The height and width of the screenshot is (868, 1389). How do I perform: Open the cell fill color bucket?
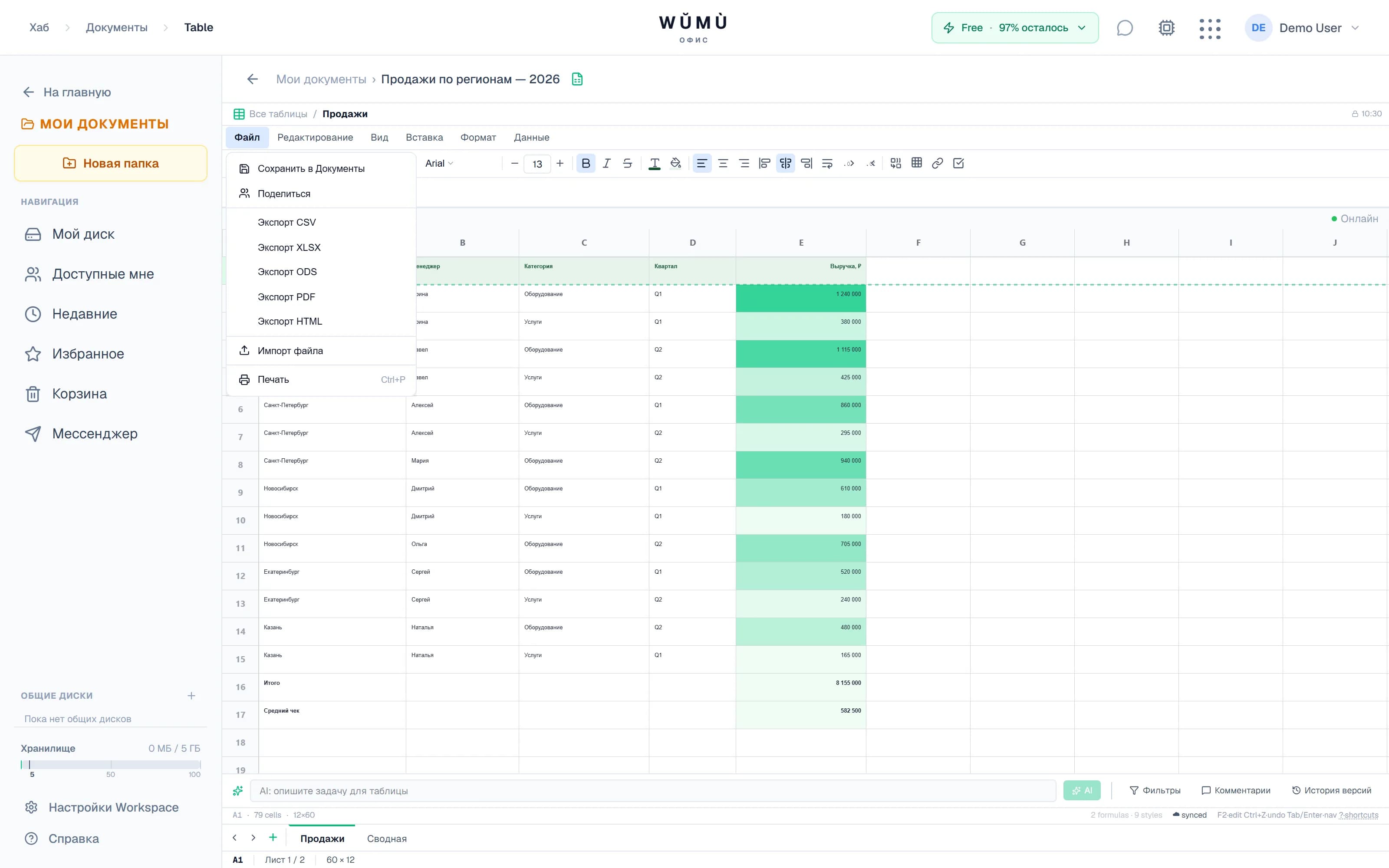(x=675, y=164)
